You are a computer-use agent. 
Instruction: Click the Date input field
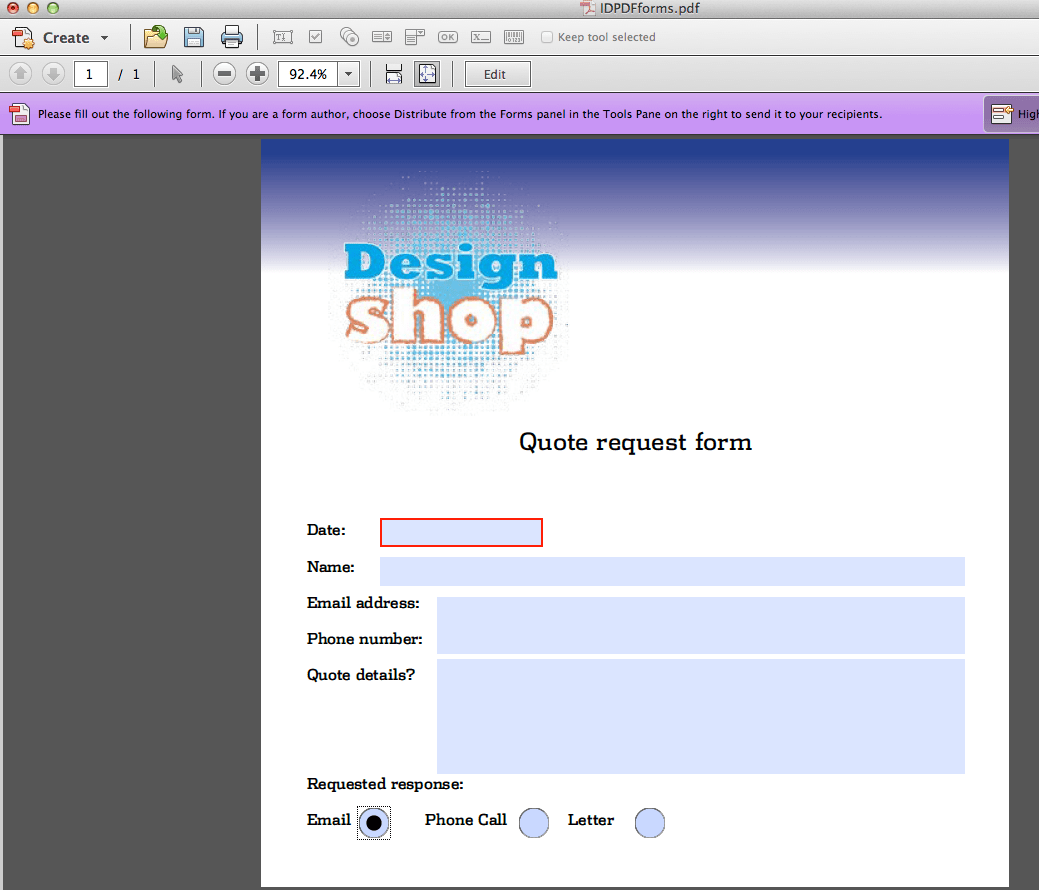pos(461,532)
